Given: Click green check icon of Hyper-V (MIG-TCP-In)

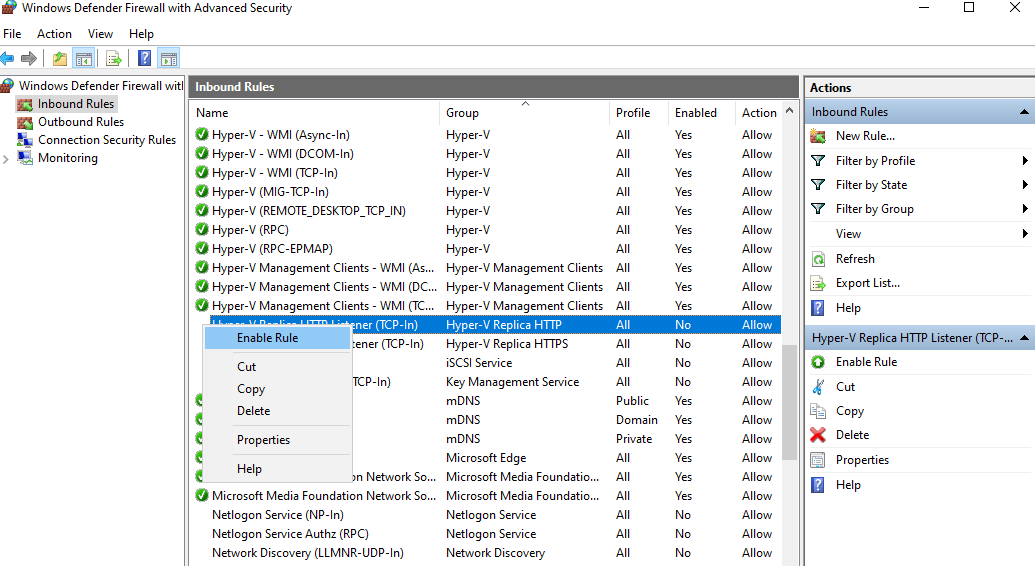Looking at the screenshot, I should click(x=202, y=192).
